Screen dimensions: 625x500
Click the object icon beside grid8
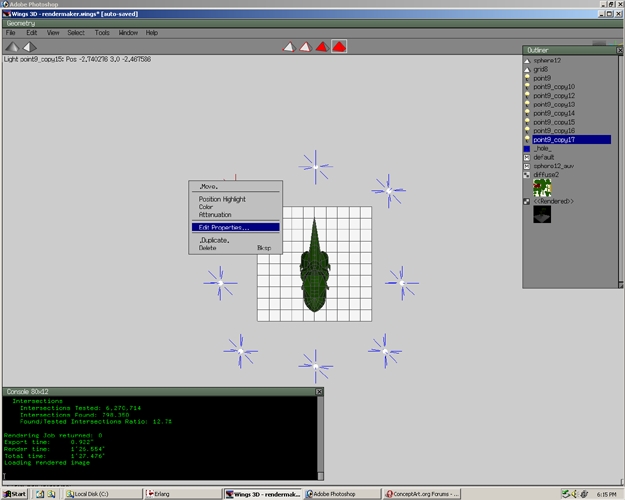point(527,69)
